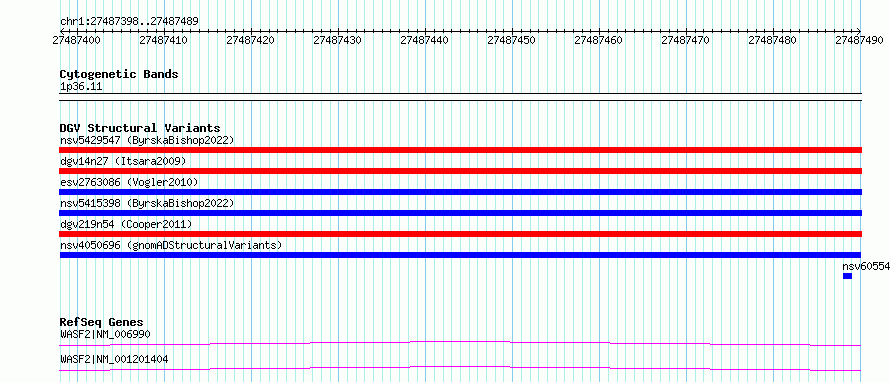Image resolution: width=890 pixels, height=382 pixels.
Task: Click ruler position 27487470
Action: click(686, 40)
